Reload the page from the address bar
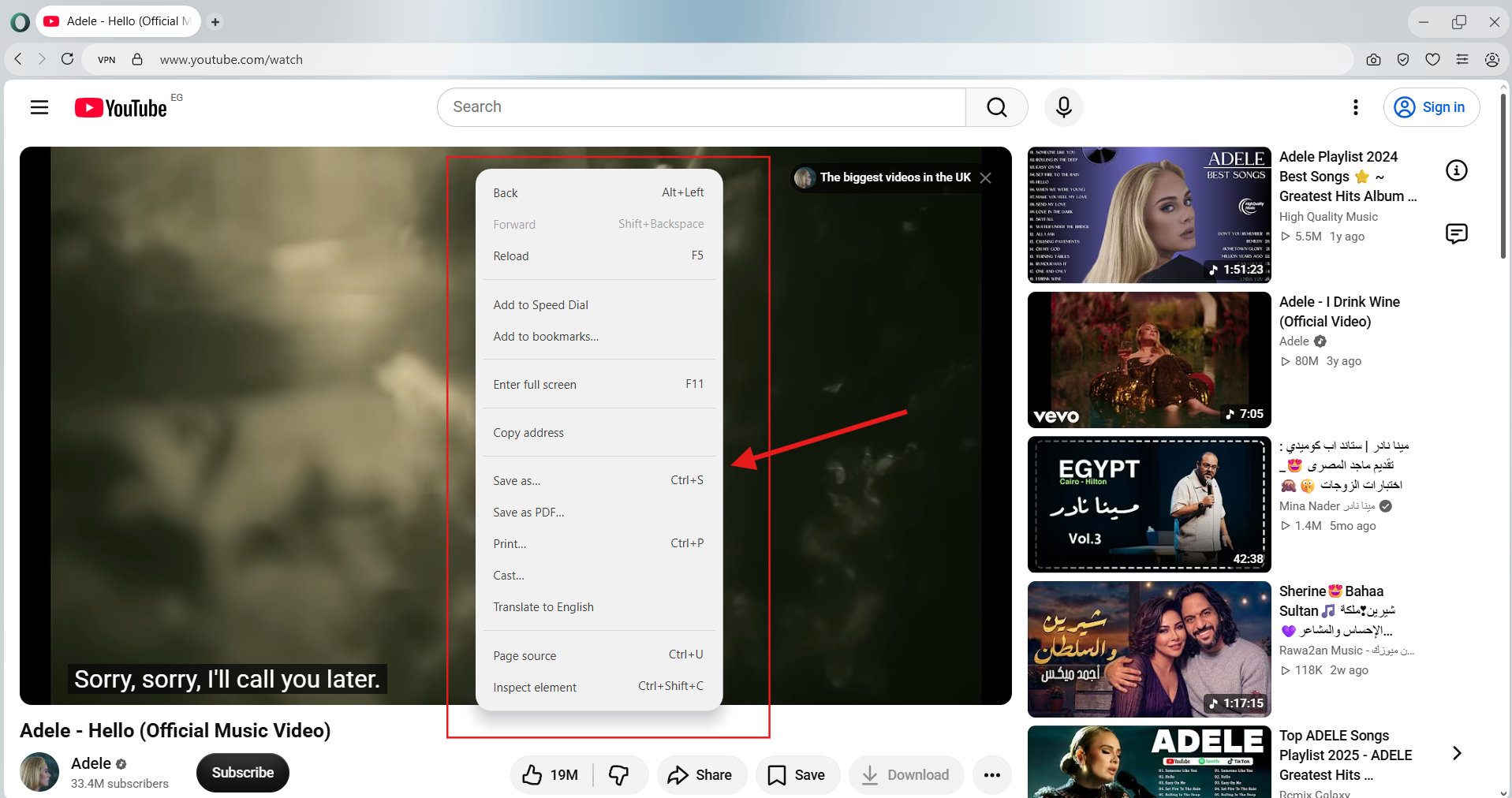 [68, 59]
